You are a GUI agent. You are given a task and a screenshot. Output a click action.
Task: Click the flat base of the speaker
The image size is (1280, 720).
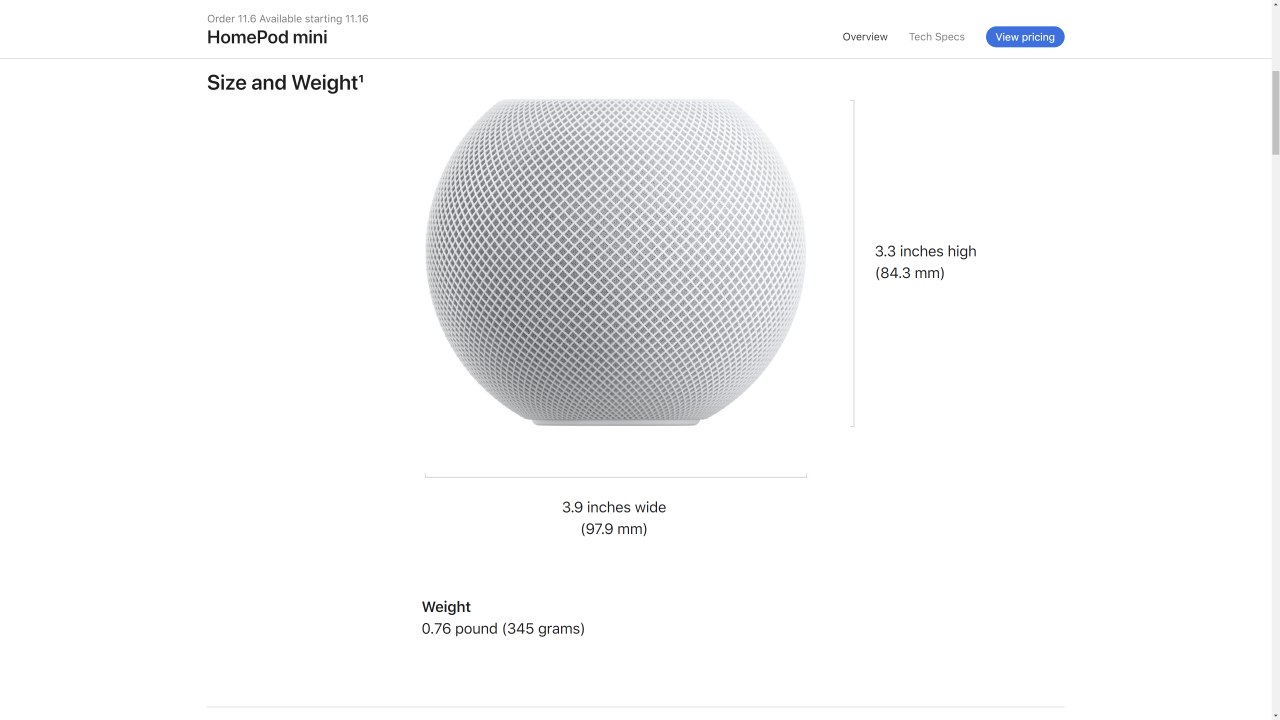pyautogui.click(x=616, y=423)
